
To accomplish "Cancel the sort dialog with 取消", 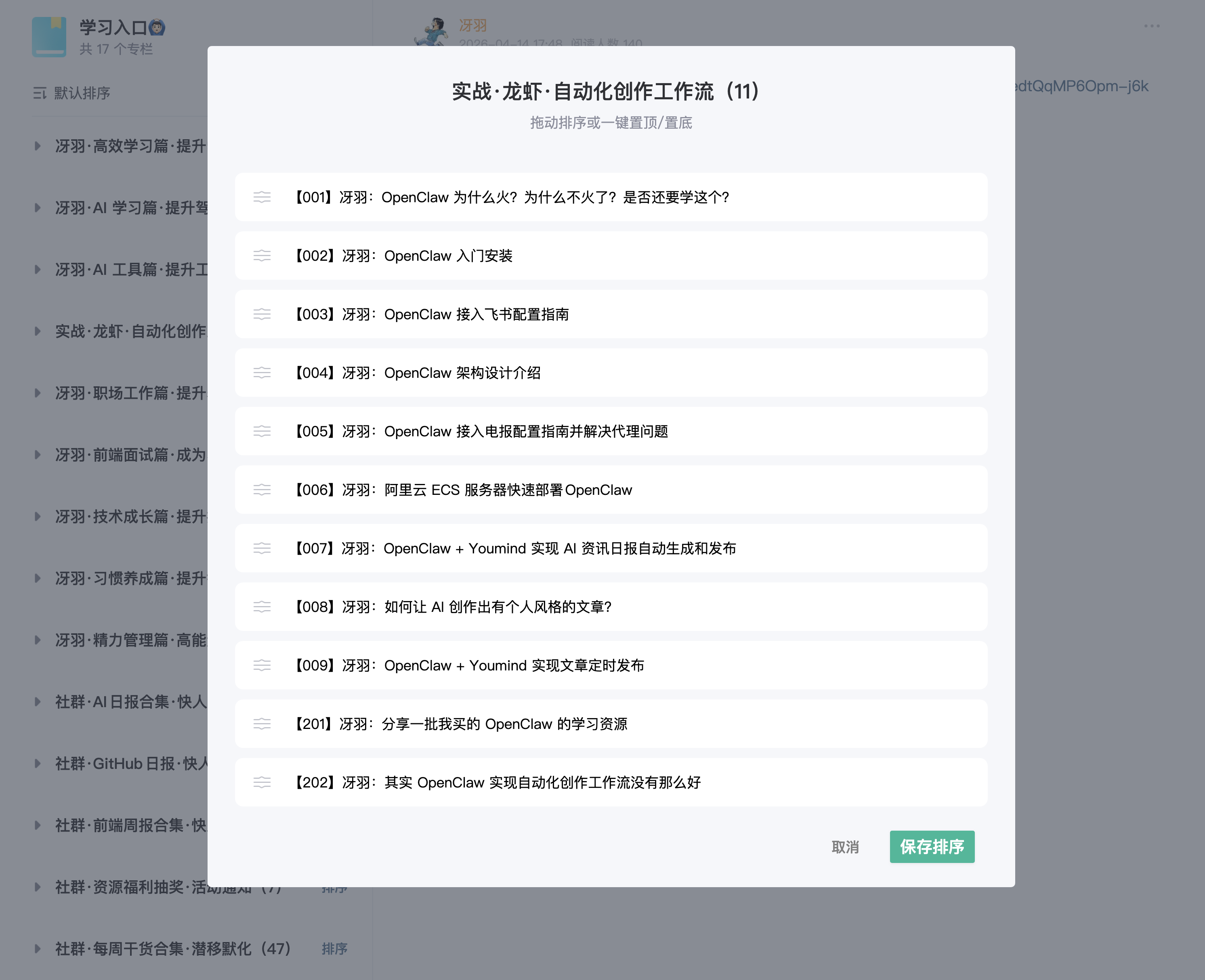I will click(x=845, y=847).
